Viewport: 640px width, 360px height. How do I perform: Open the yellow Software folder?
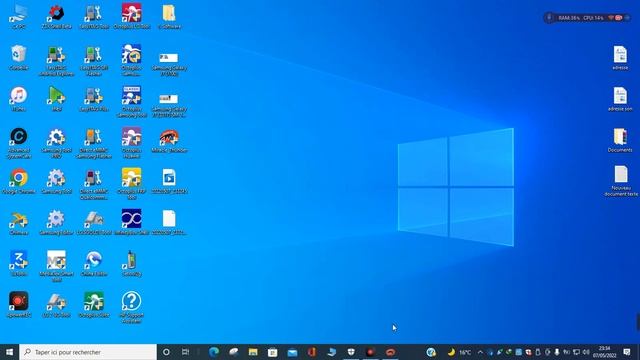point(169,16)
